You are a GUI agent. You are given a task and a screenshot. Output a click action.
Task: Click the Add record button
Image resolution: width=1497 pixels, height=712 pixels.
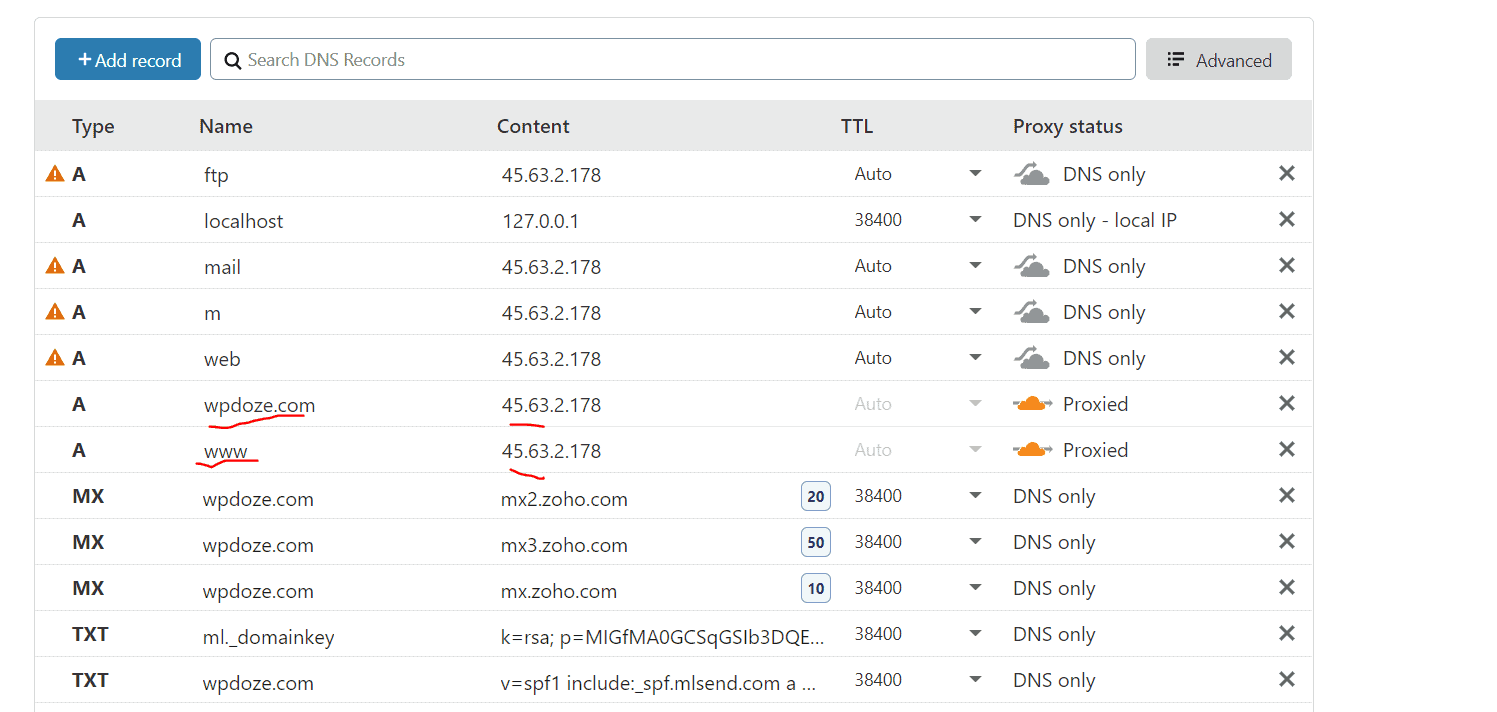pyautogui.click(x=127, y=58)
